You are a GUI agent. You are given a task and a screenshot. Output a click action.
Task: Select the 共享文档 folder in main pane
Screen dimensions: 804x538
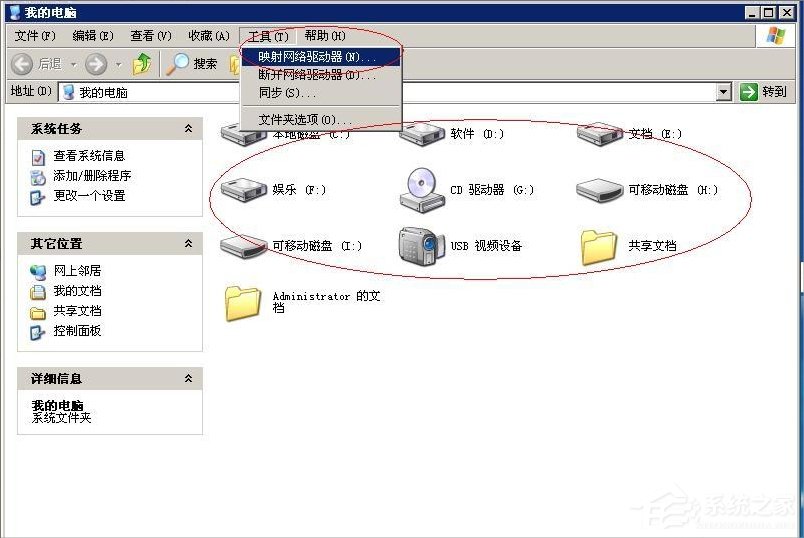pyautogui.click(x=599, y=247)
